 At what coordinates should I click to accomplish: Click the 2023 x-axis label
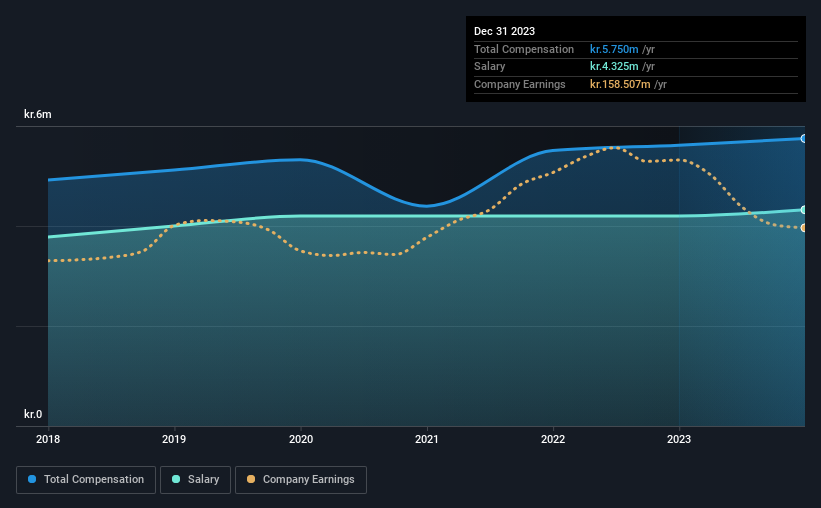[x=679, y=439]
